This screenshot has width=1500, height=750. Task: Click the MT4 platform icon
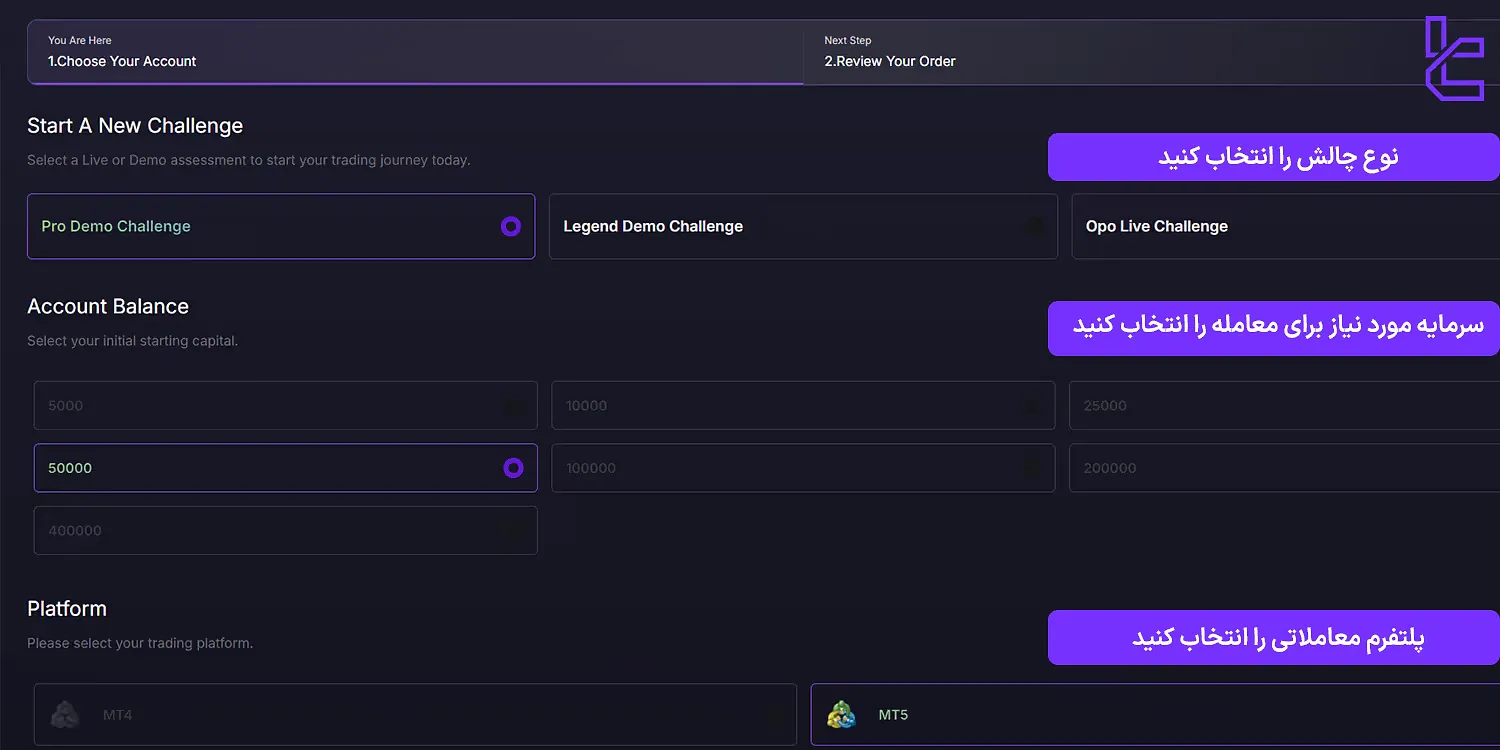(x=66, y=715)
